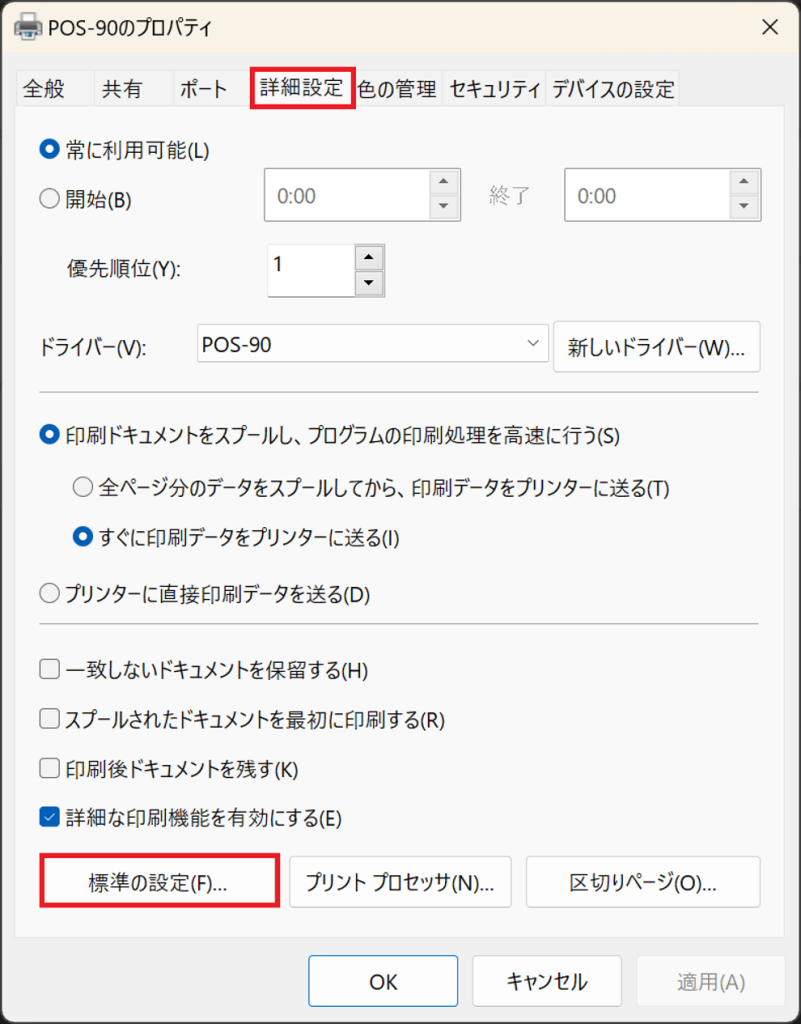Decrease the 優先順位 value with down arrow
Image resolution: width=801 pixels, height=1024 pixels.
tap(369, 283)
